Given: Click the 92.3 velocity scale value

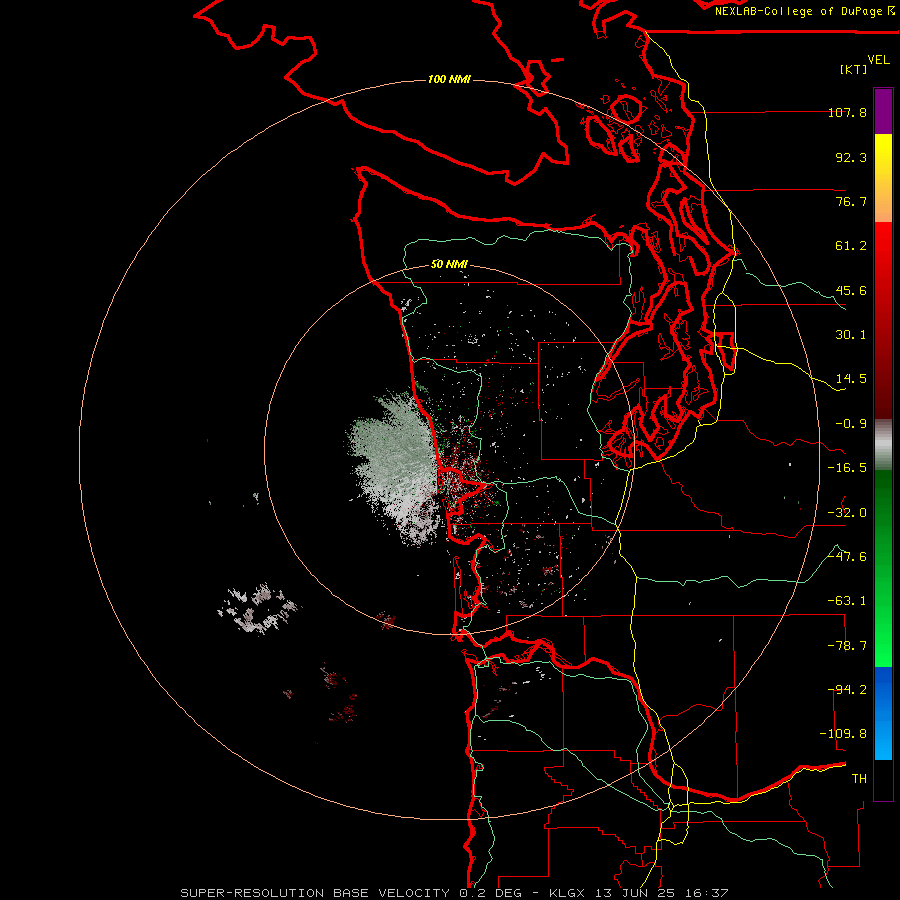Looking at the screenshot, I should (x=851, y=157).
